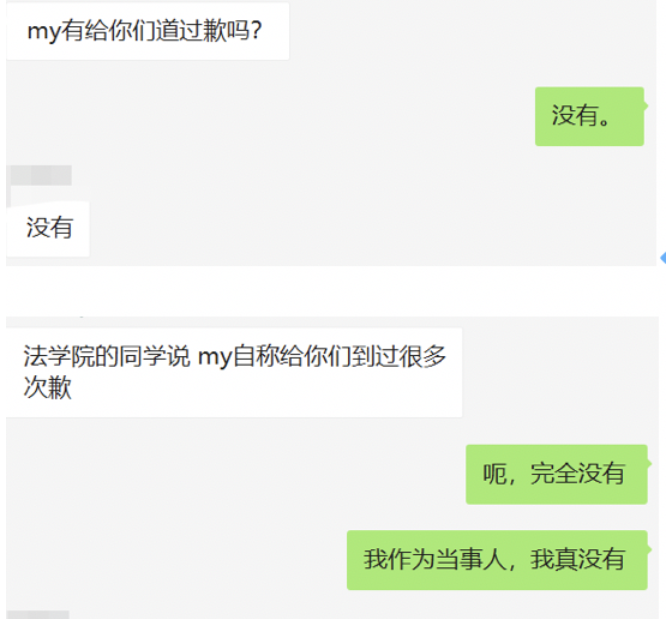
Task: Click the '道过歉' text in the top message
Action: click(x=190, y=31)
